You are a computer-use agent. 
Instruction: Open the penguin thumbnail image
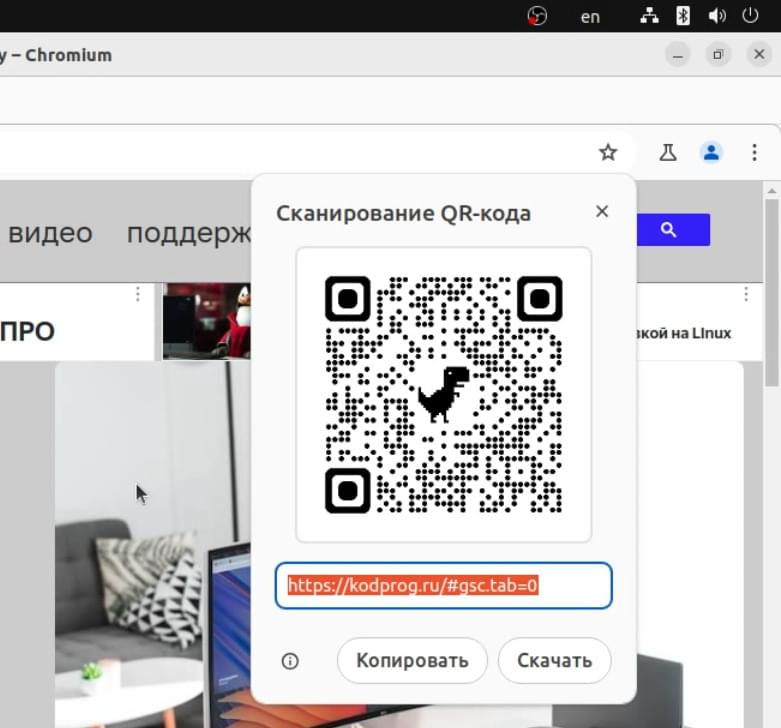coord(207,321)
